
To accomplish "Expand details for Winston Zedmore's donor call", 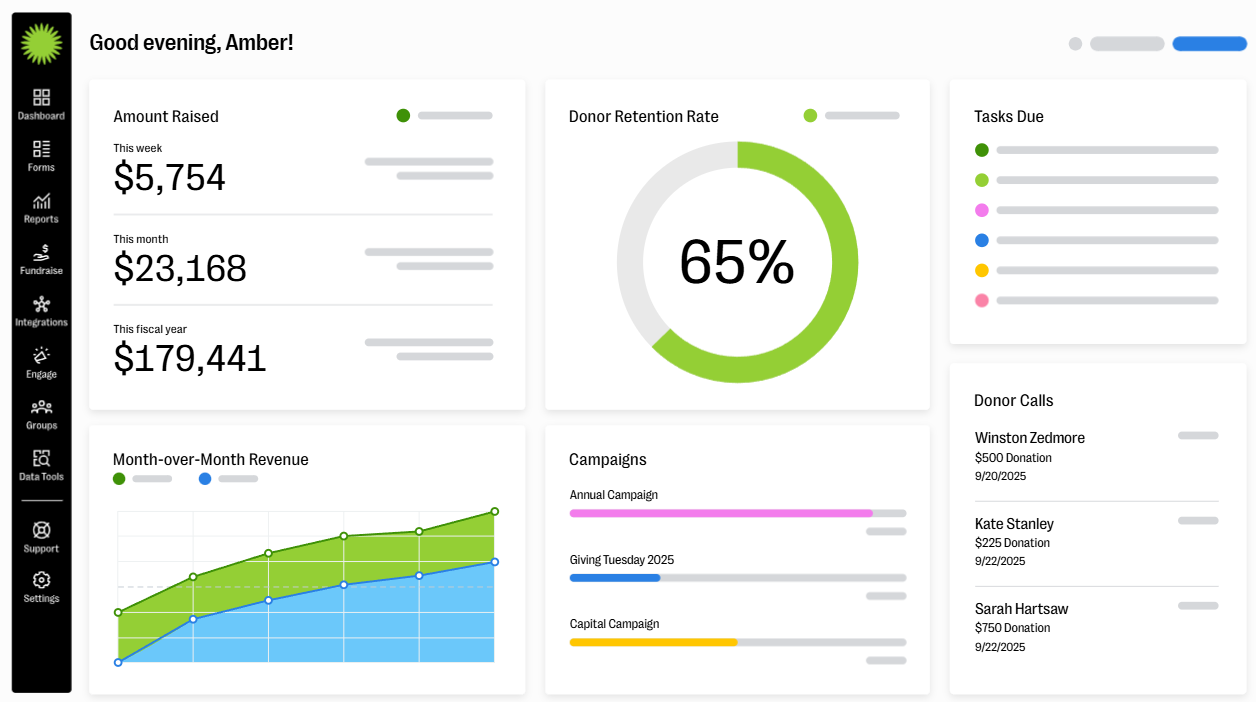I will [x=1197, y=436].
